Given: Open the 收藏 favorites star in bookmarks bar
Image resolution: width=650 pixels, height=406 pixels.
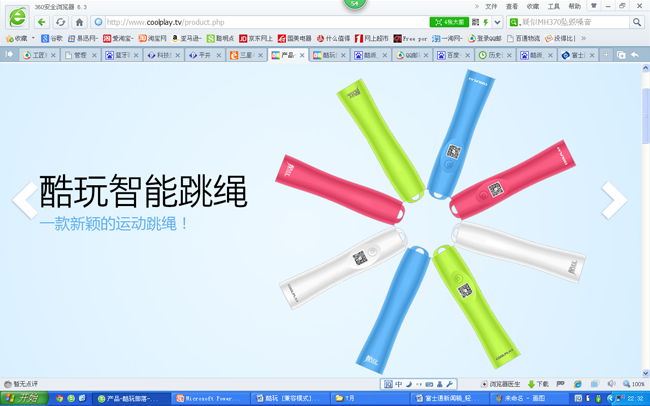Looking at the screenshot, I should pyautogui.click(x=17, y=38).
